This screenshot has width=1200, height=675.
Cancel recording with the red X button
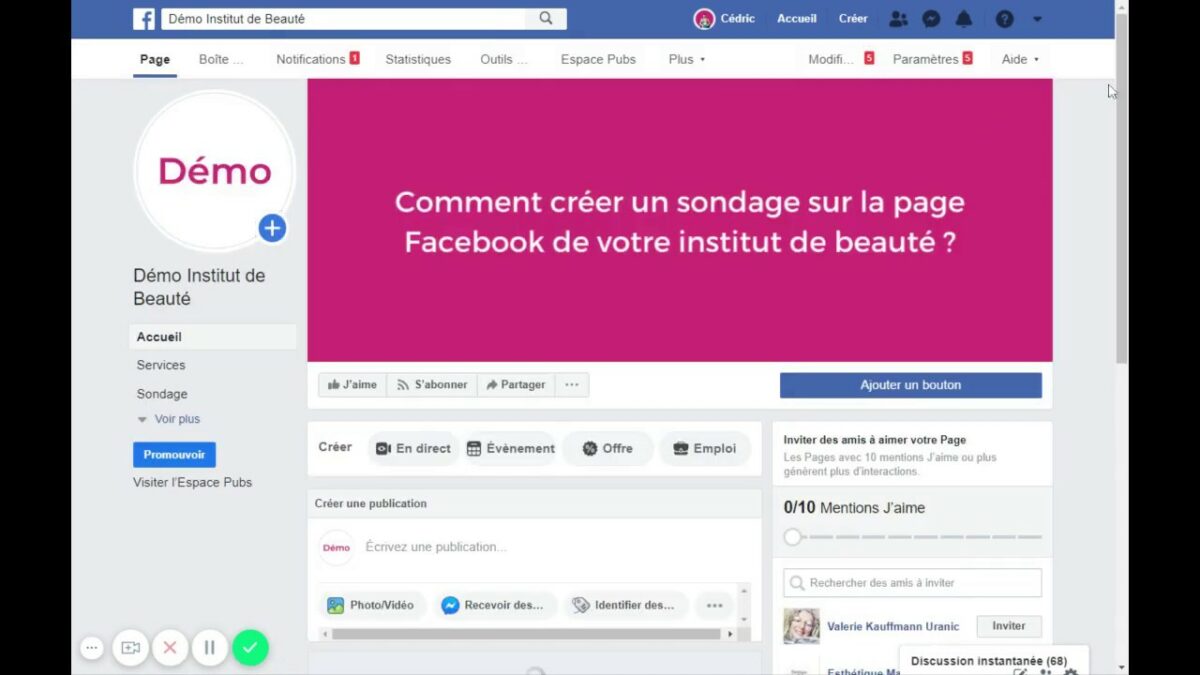click(x=169, y=648)
